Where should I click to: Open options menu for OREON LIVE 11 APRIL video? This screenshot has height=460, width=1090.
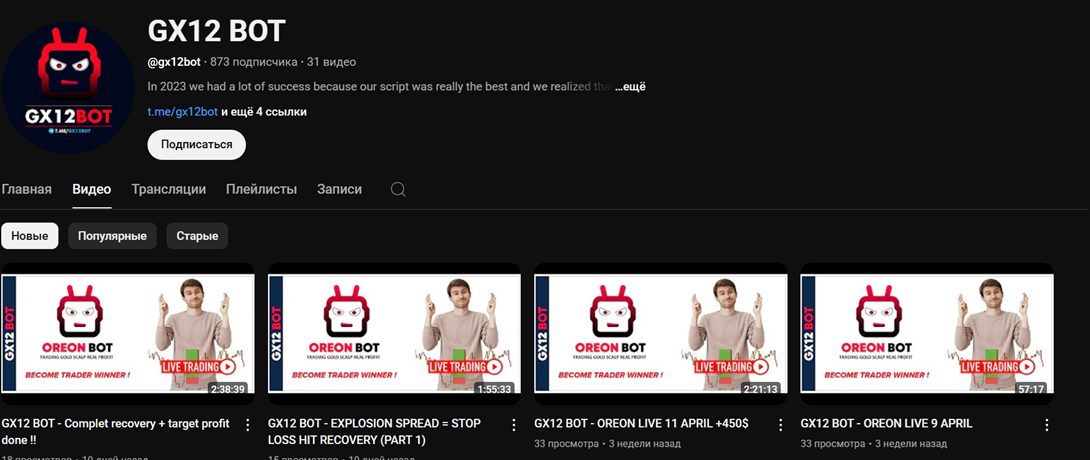(x=781, y=425)
